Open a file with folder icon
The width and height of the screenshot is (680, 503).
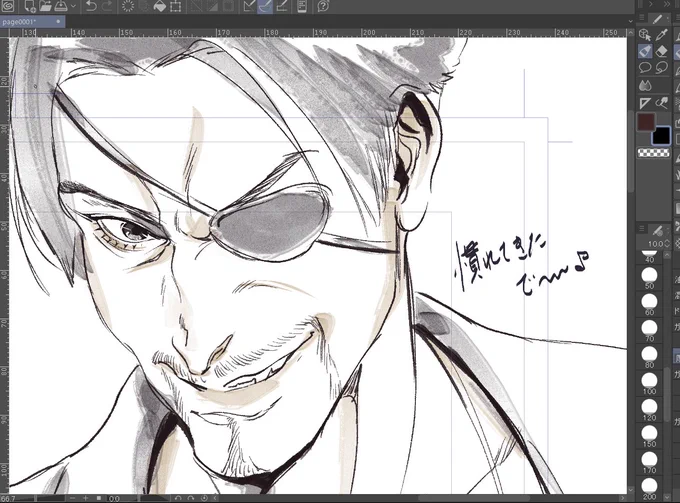[45, 6]
